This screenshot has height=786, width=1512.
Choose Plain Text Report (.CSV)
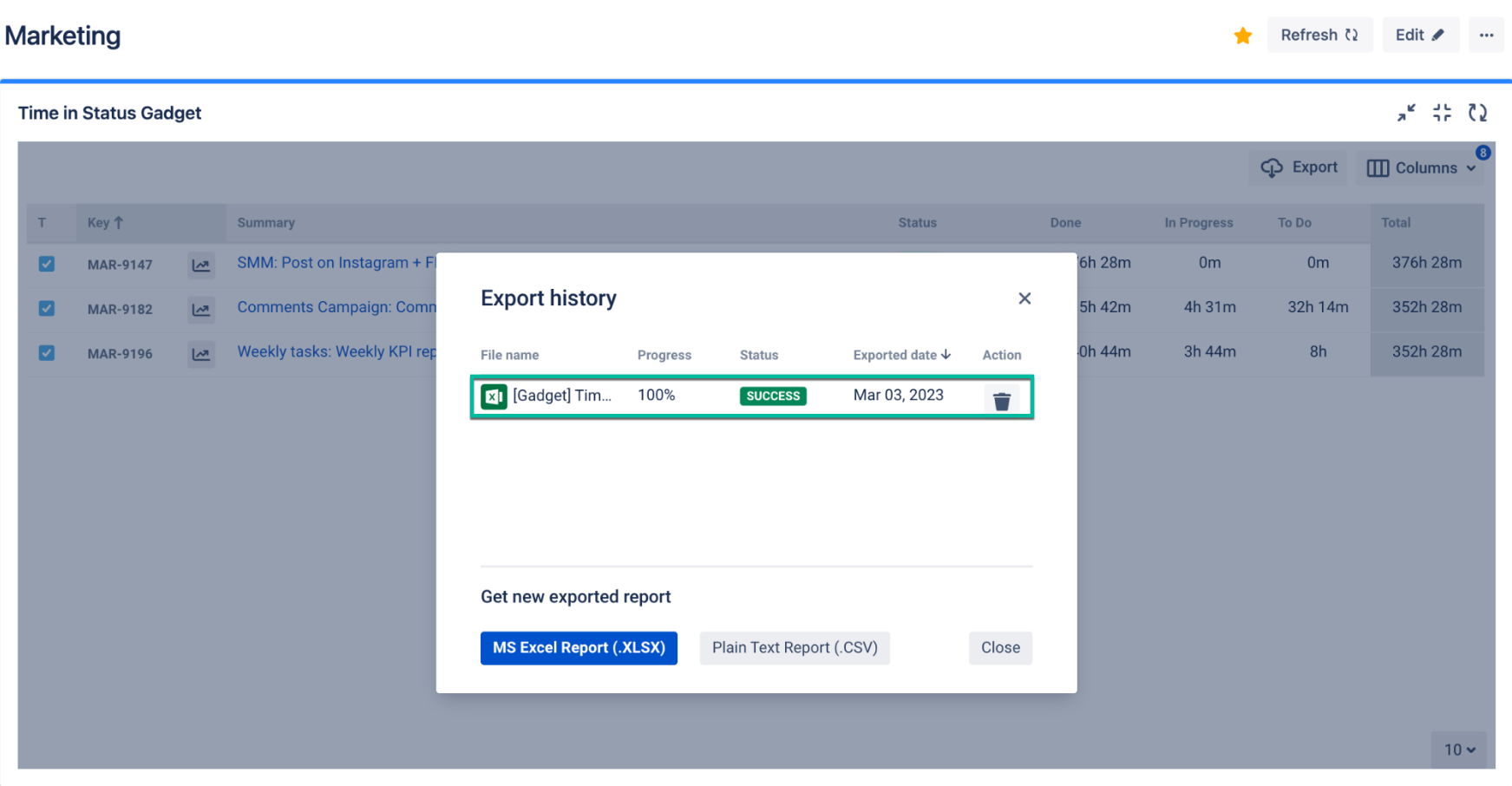pyautogui.click(x=795, y=648)
